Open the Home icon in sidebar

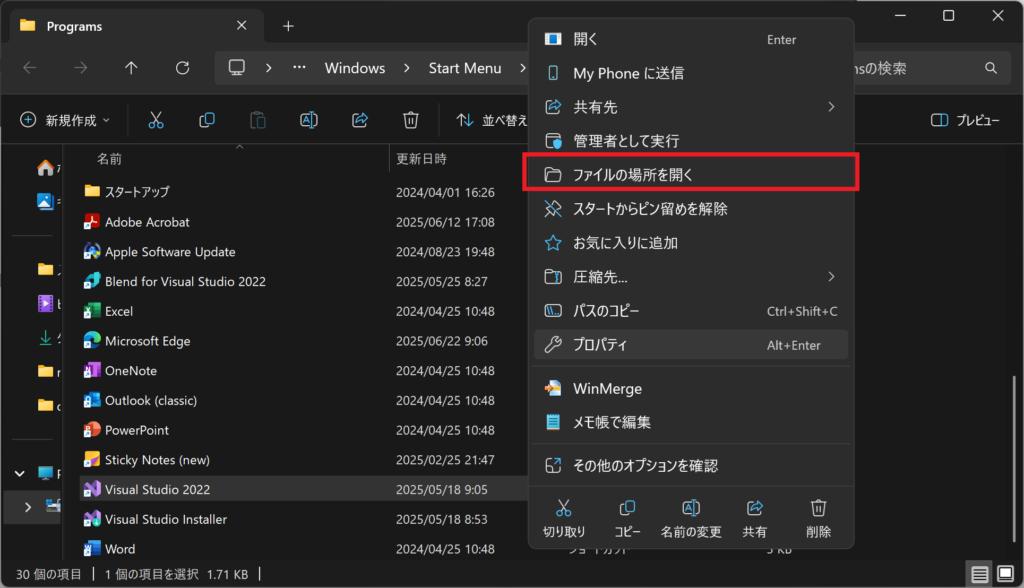pos(45,169)
